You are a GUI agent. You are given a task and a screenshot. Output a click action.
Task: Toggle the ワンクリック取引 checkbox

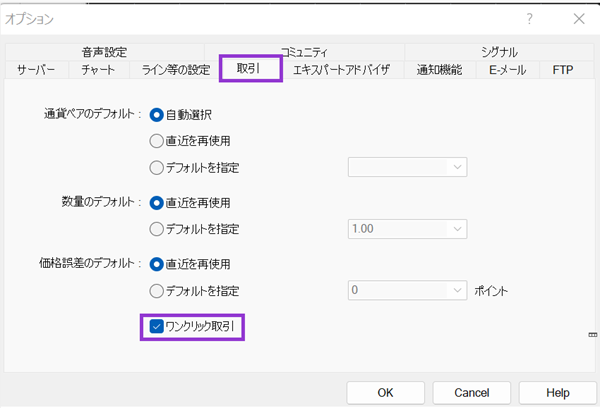[157, 326]
